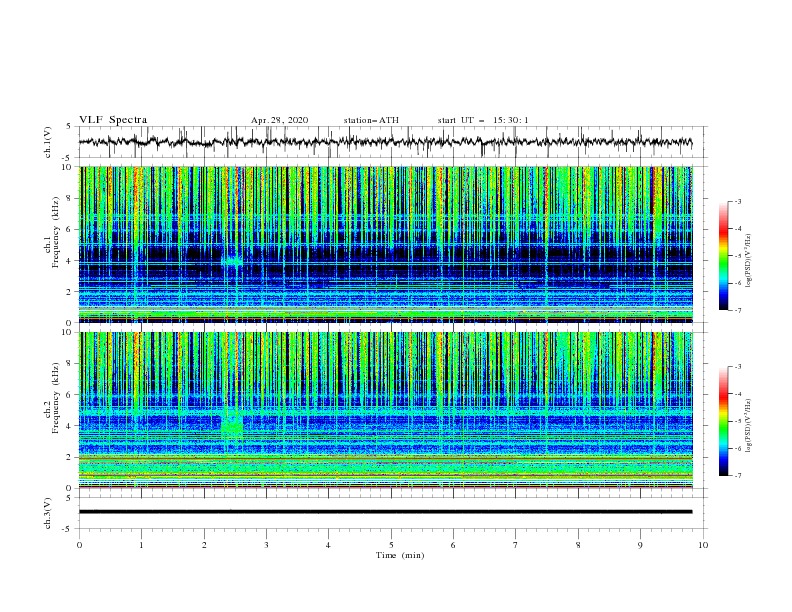792x612 pixels.
Task: Click the ch.1(V) waveform trace
Action: [x=385, y=142]
